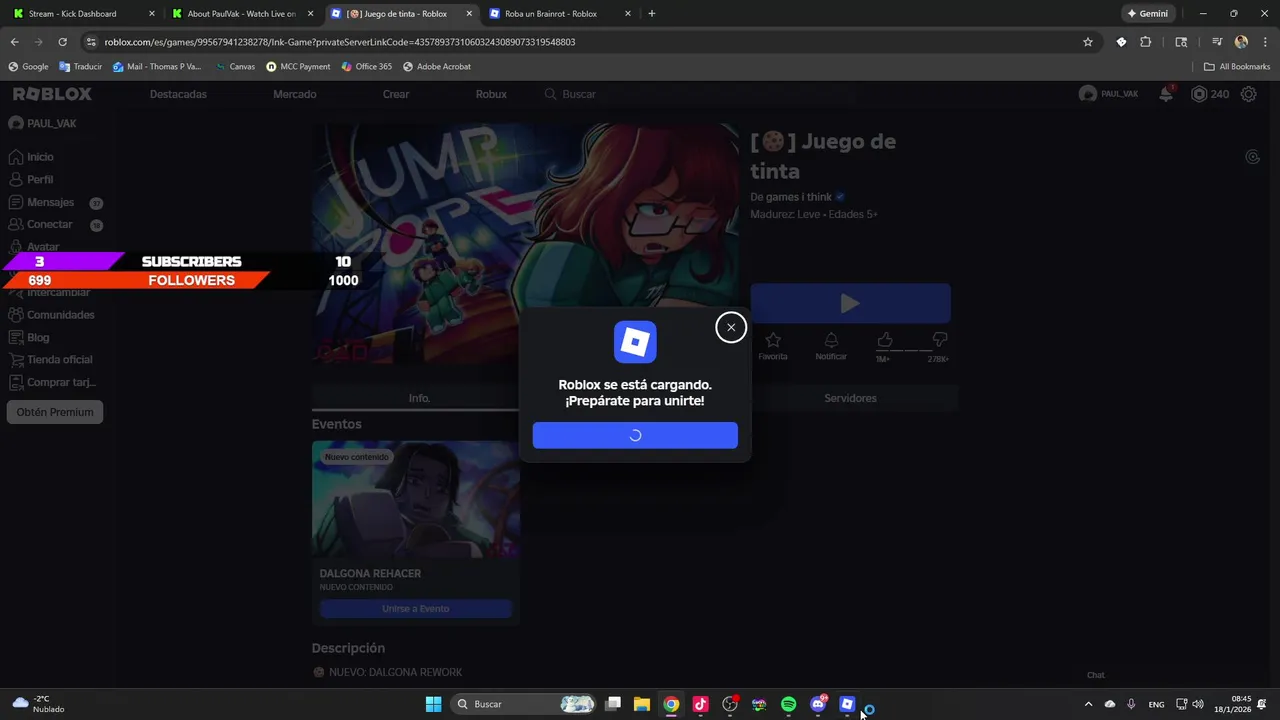Image resolution: width=1280 pixels, height=720 pixels.
Task: Switch to the Info. tab
Action: pos(419,398)
